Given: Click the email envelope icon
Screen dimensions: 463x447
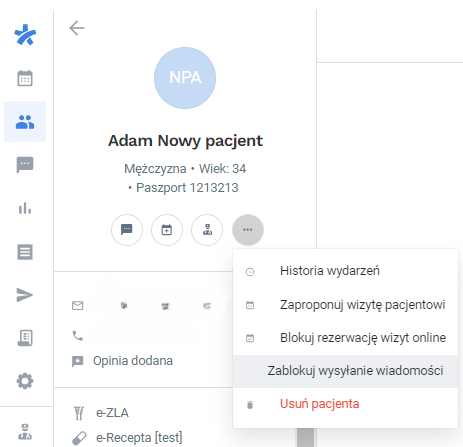Looking at the screenshot, I should (78, 305).
